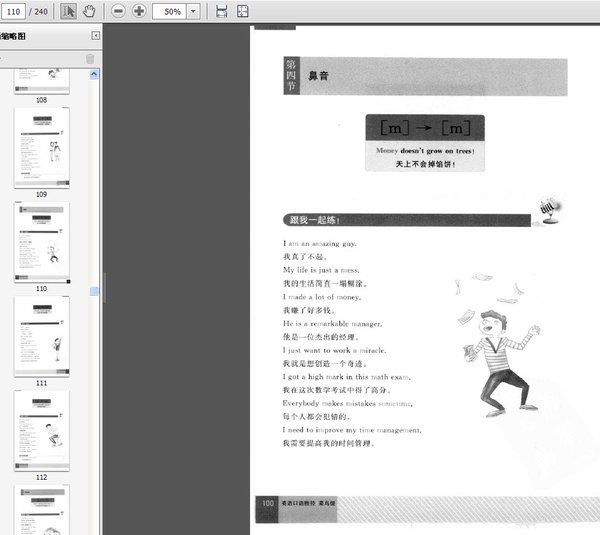Screen dimensions: 600x535
Task: Click the 50% zoom value field
Action: (x=170, y=11)
